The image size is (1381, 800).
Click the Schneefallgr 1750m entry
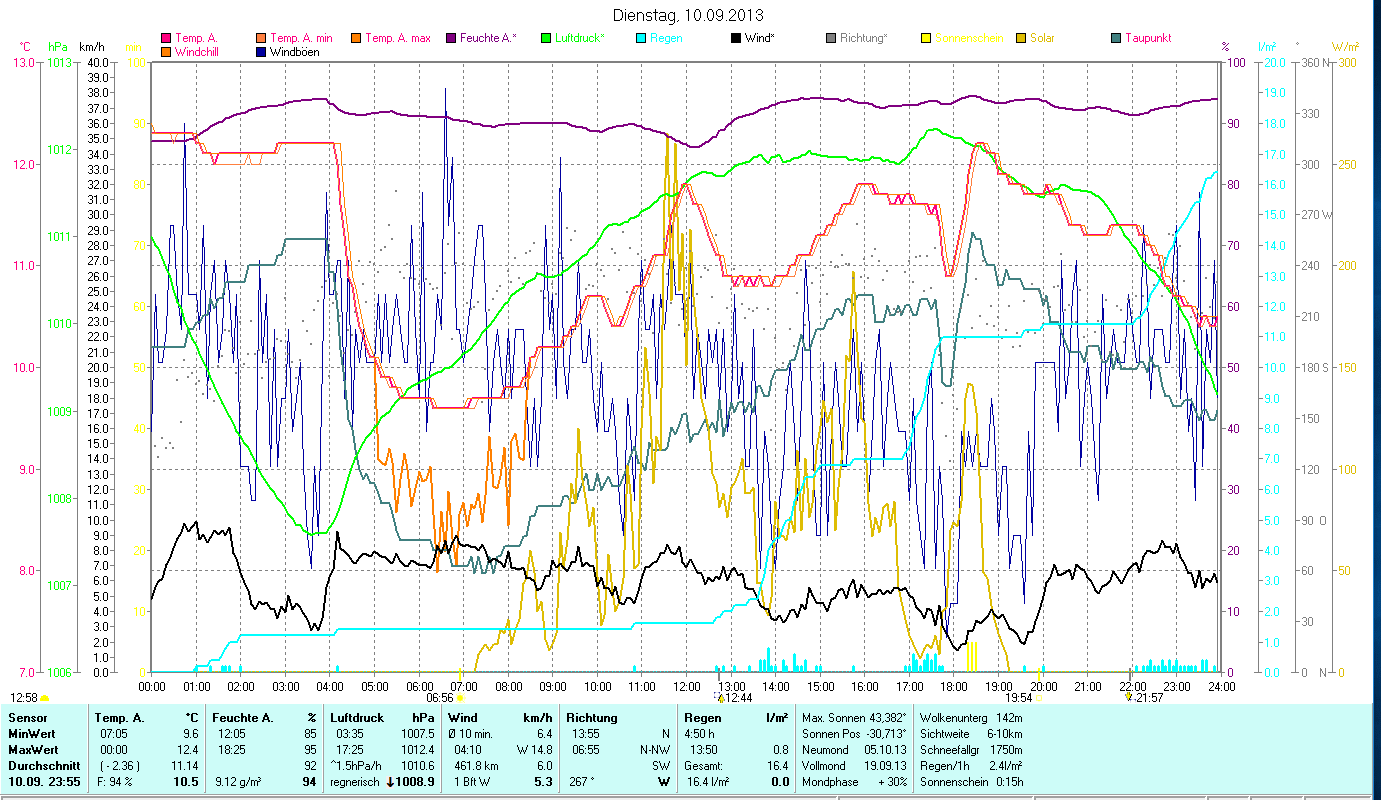971,750
